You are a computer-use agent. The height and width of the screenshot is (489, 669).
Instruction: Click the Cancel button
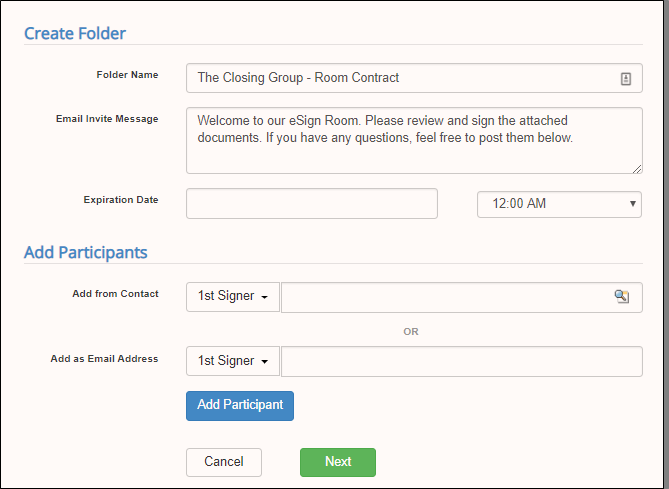click(x=224, y=462)
